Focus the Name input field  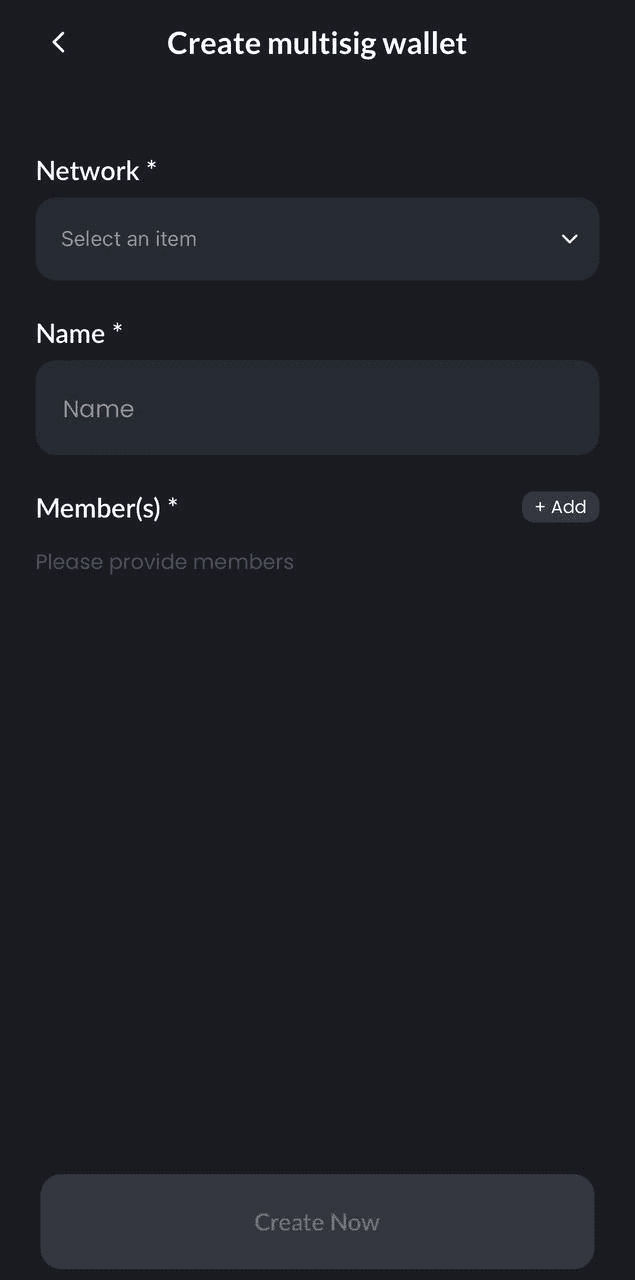tap(317, 408)
